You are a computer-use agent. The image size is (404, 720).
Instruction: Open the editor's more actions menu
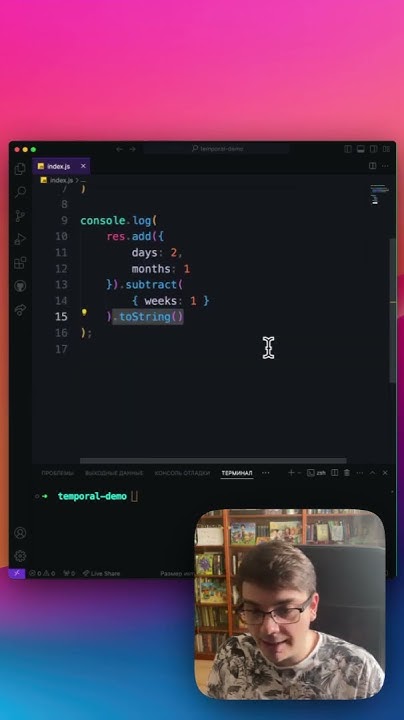(x=386, y=166)
